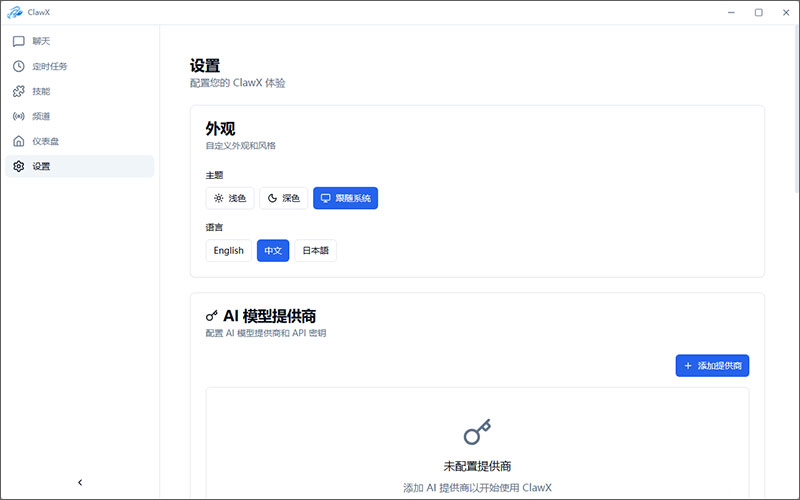Click the 未配置提供商 message

(x=477, y=466)
